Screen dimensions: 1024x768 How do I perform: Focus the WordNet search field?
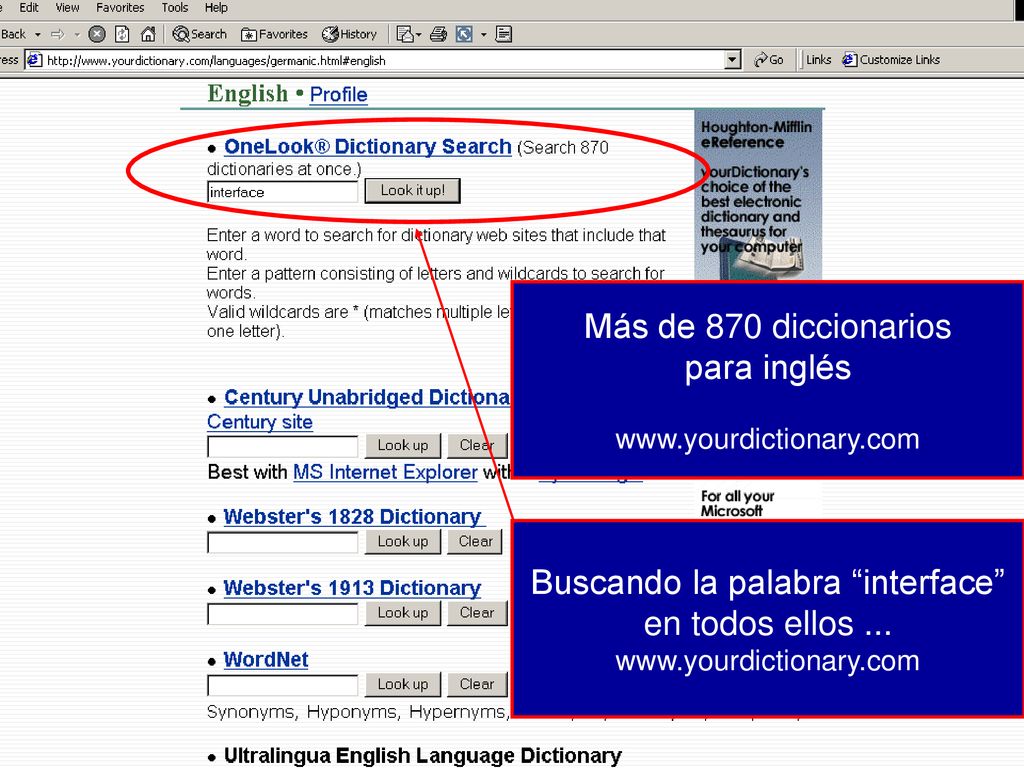click(282, 686)
